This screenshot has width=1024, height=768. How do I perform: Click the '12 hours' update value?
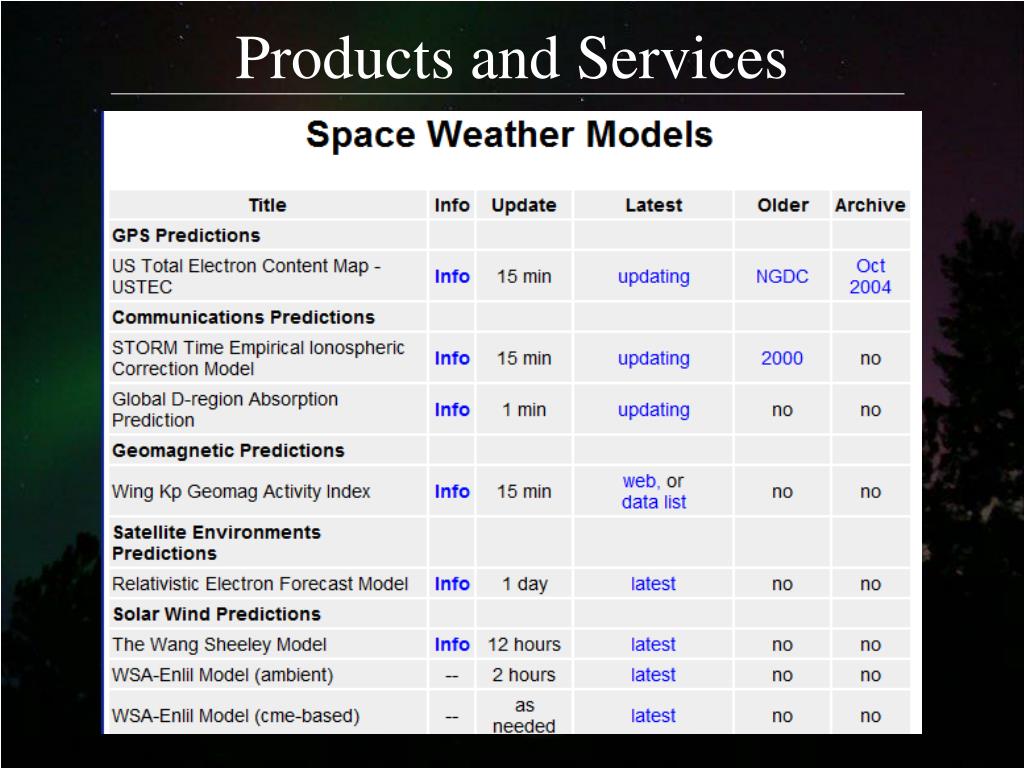[524, 644]
